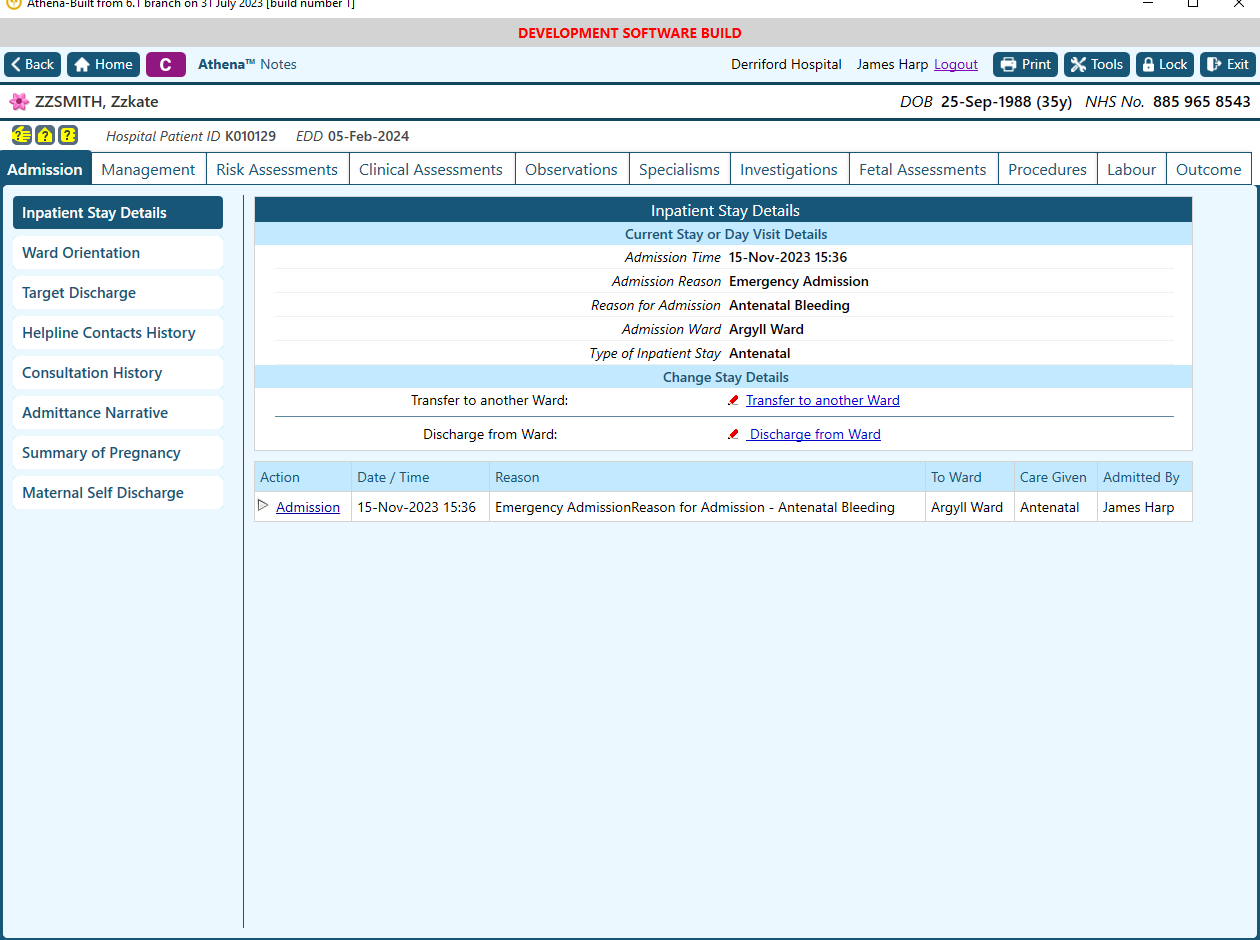Click the To Ward column header

coord(969,477)
